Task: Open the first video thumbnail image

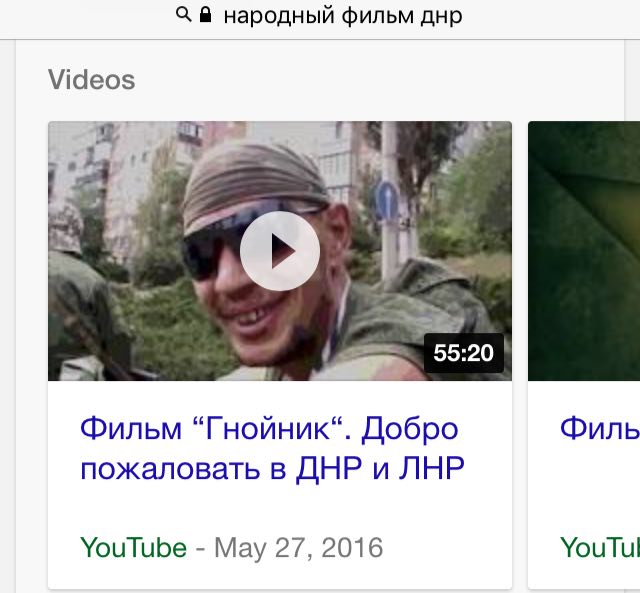Action: [280, 251]
